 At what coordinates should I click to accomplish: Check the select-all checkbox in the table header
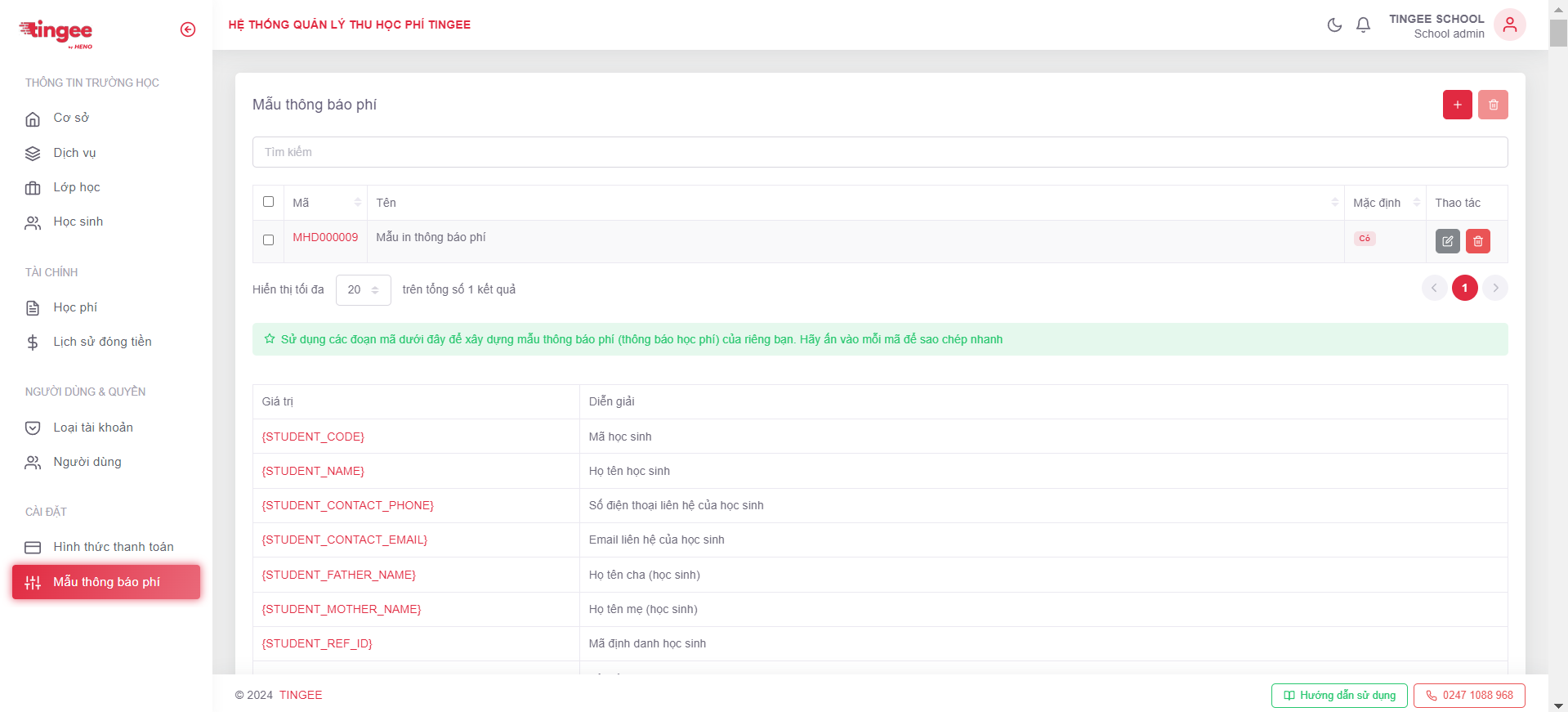pos(268,202)
